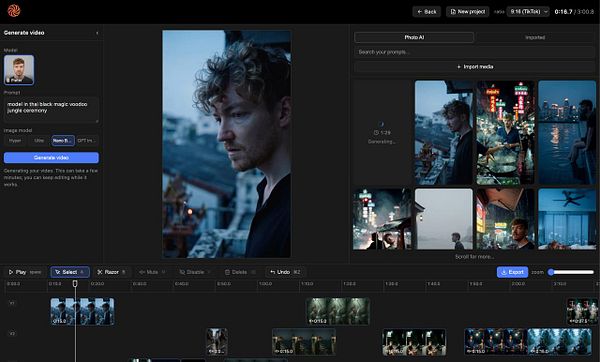Select the rightmost V1 clip near 2:10
The image size is (600, 362).
(582, 311)
